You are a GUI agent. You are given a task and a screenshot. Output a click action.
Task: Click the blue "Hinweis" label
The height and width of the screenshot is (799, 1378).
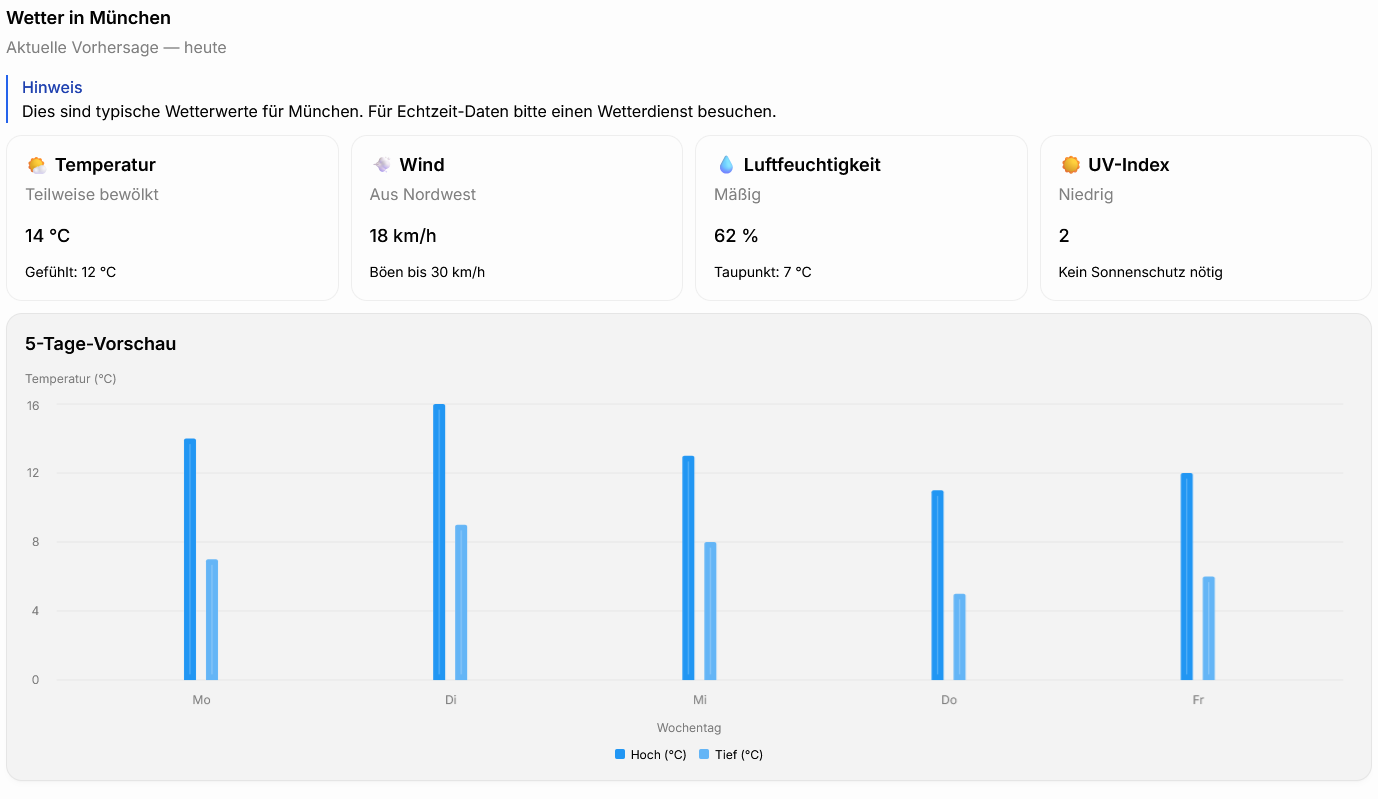(52, 88)
